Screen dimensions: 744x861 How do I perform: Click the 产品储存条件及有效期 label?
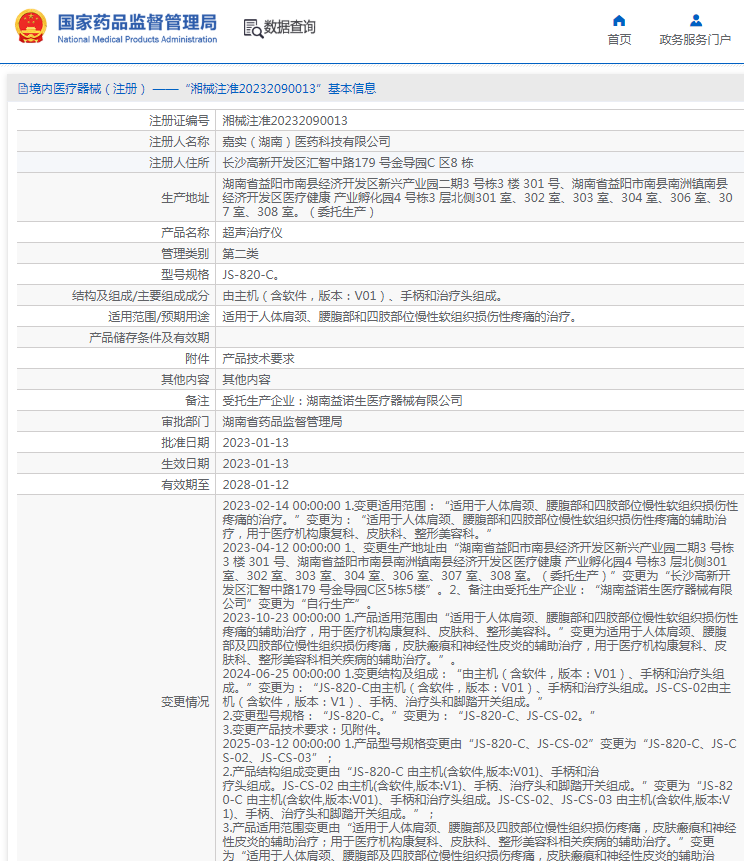click(x=149, y=338)
